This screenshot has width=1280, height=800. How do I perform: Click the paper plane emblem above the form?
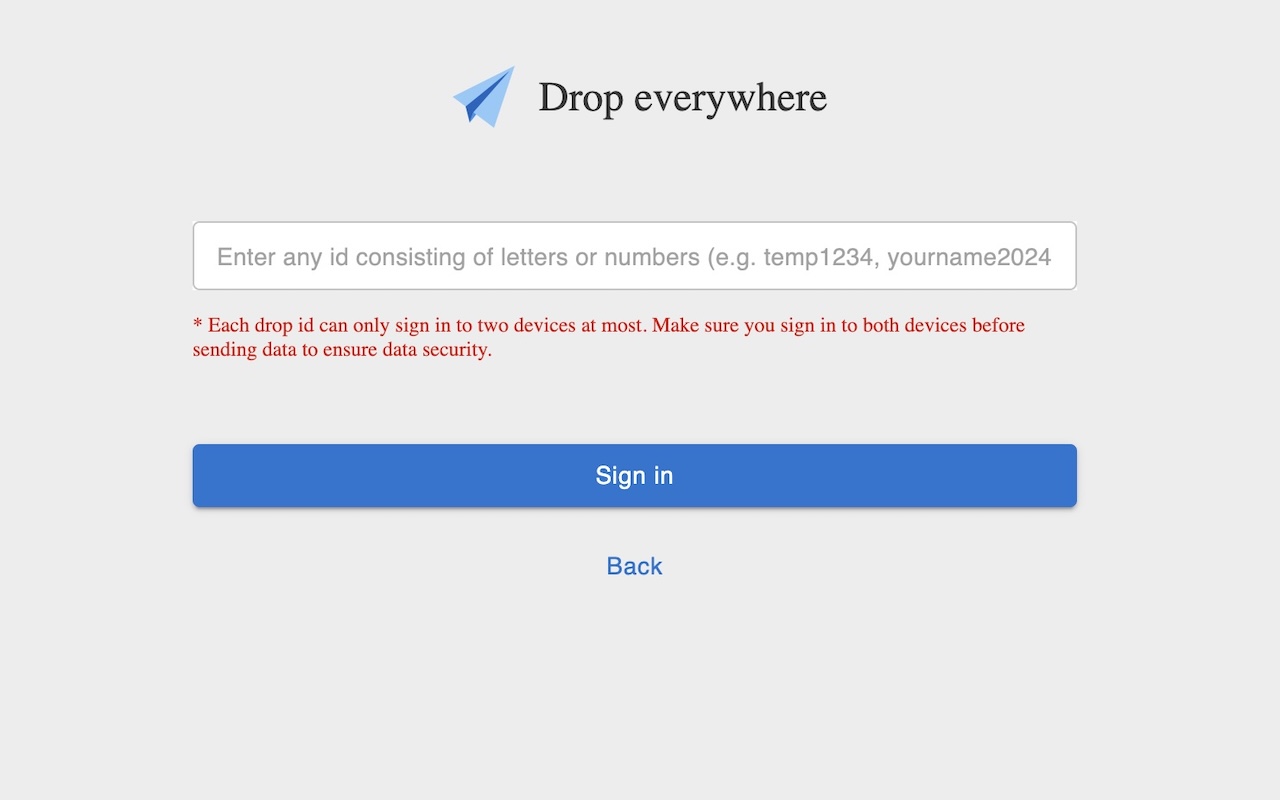point(484,96)
